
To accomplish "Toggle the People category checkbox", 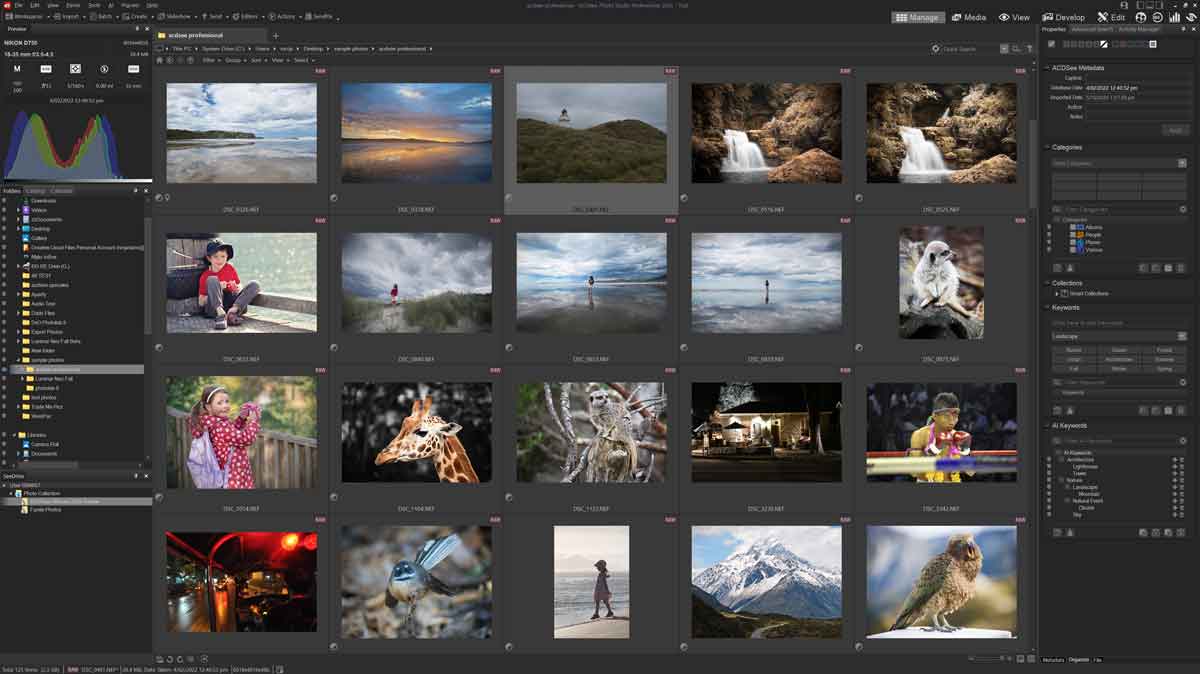I will tap(1073, 234).
